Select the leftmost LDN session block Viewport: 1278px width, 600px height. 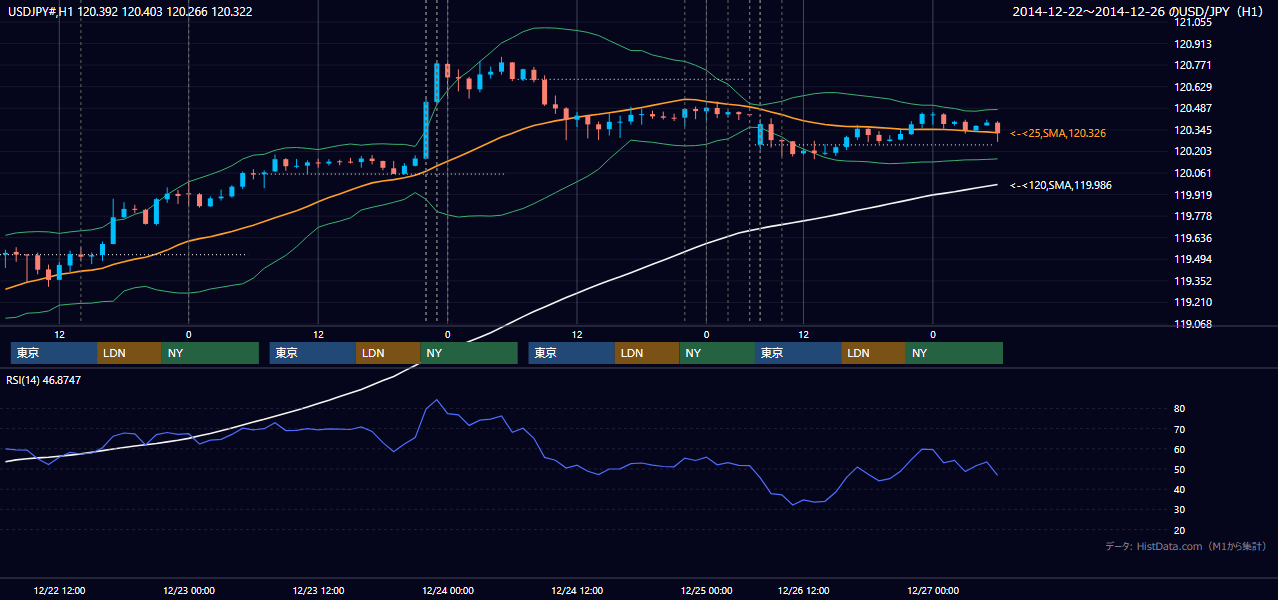pyautogui.click(x=129, y=353)
